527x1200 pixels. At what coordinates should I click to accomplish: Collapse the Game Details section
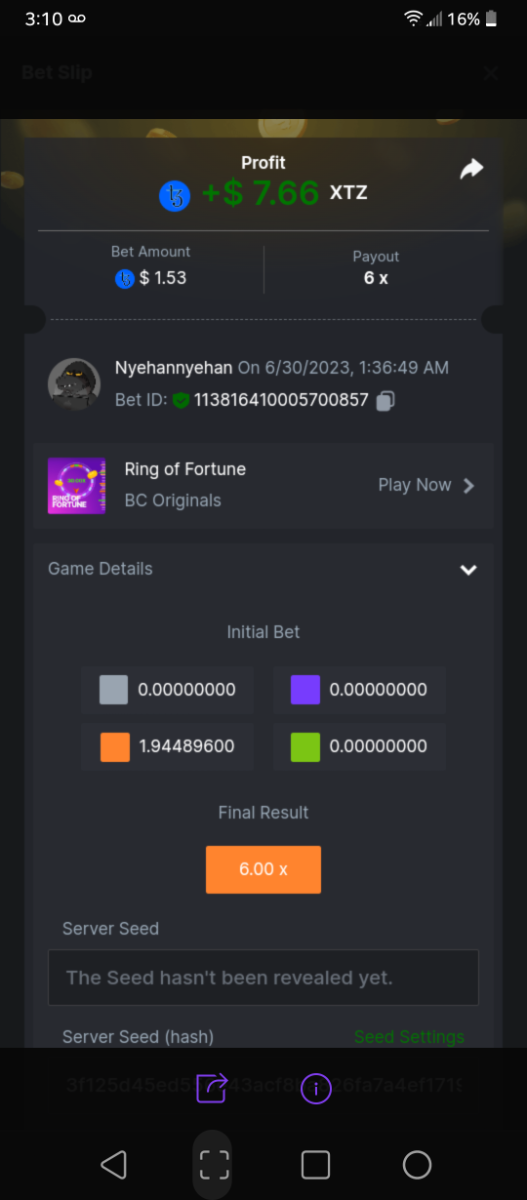pyautogui.click(x=468, y=569)
